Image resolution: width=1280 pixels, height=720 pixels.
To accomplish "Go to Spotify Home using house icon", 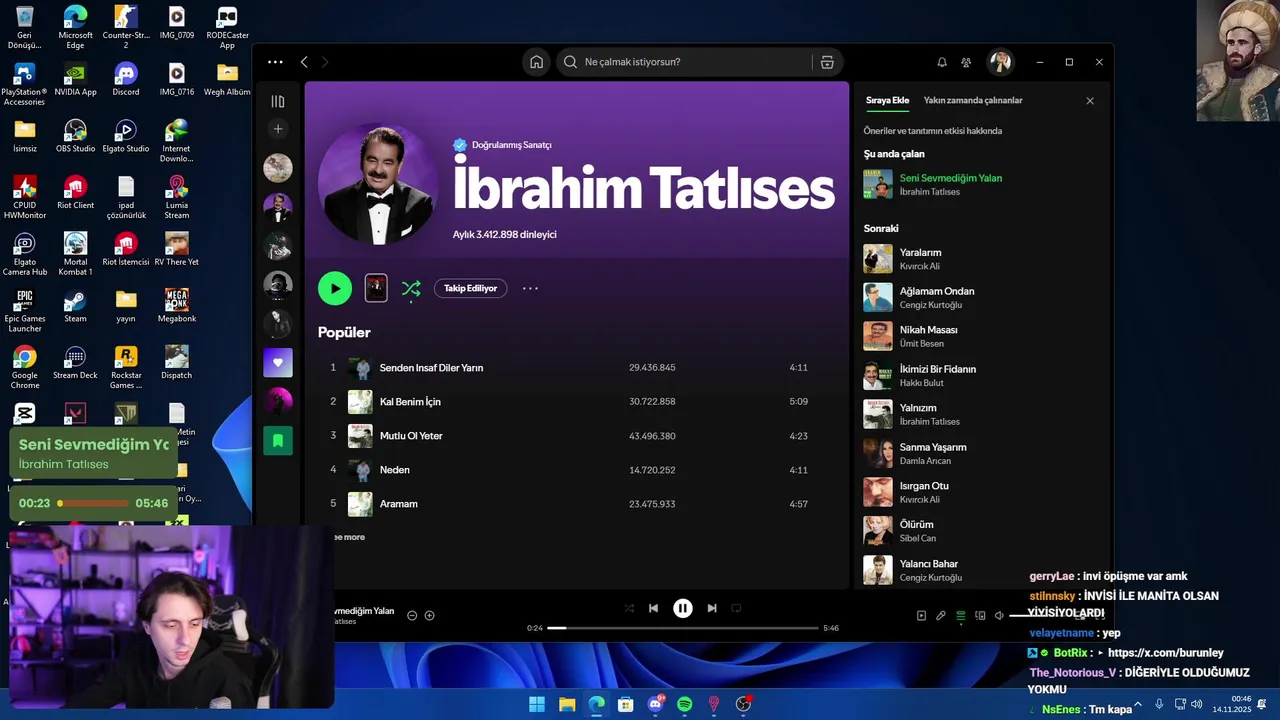I will coord(536,62).
